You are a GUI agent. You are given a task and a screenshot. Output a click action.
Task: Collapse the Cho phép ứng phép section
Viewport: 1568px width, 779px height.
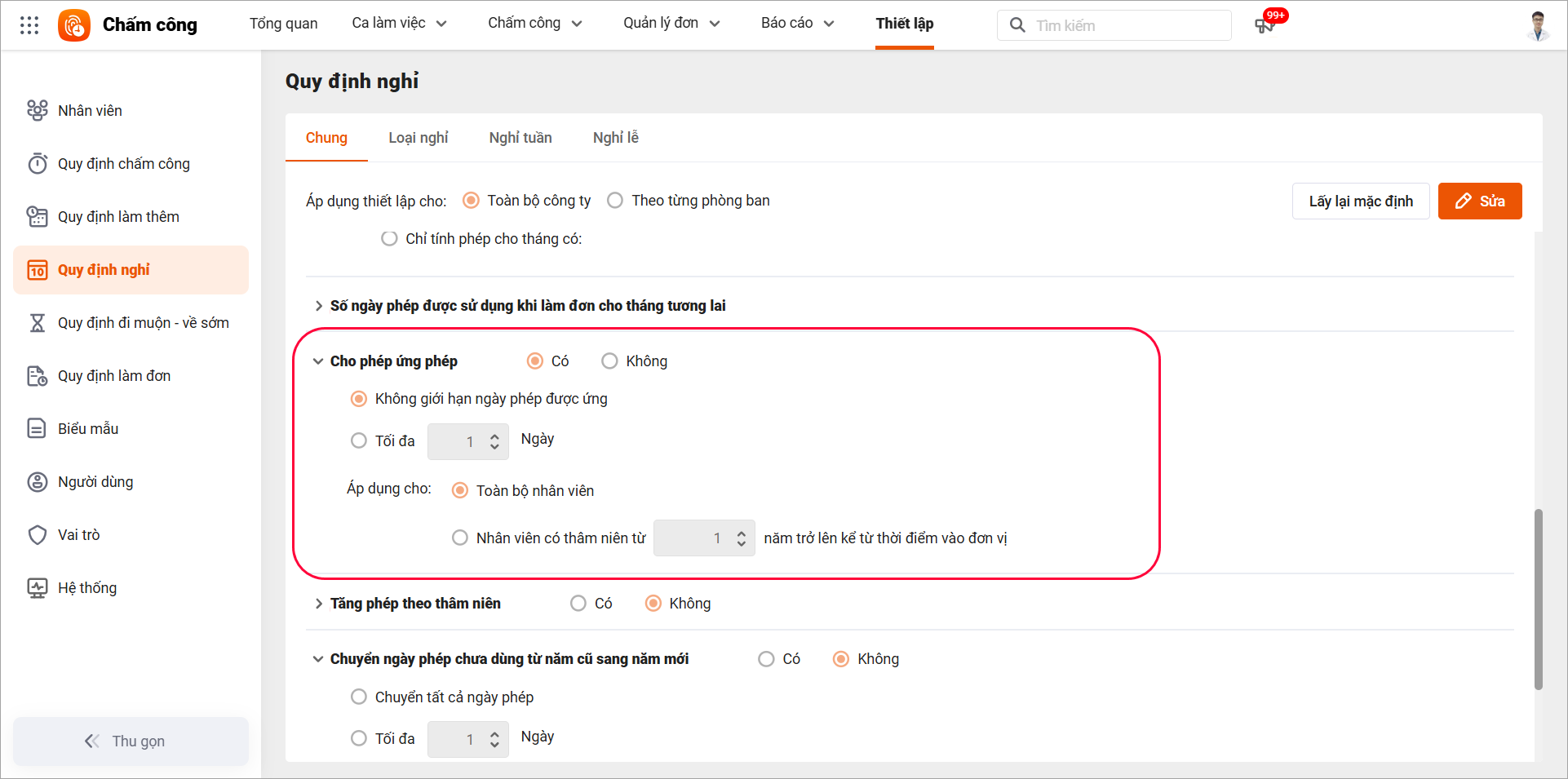pos(318,361)
